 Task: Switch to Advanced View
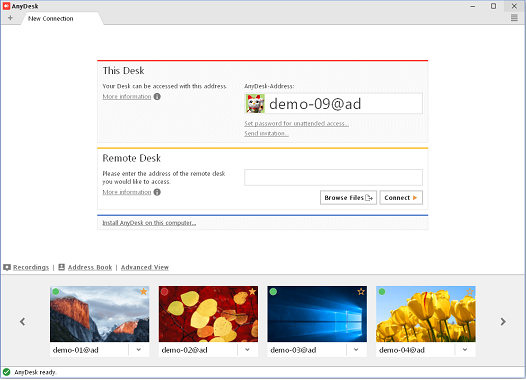click(x=145, y=267)
